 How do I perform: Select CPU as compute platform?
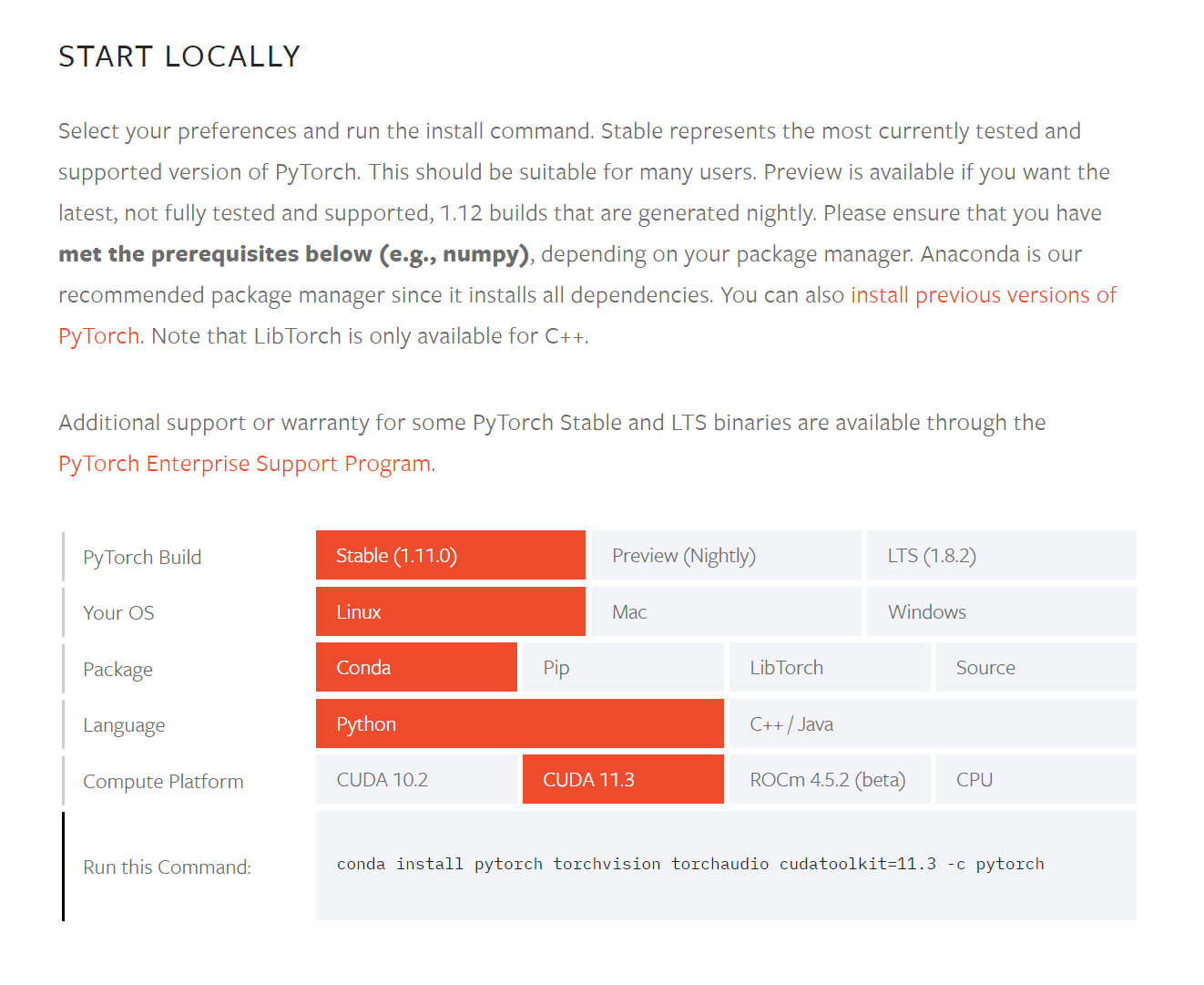1035,780
